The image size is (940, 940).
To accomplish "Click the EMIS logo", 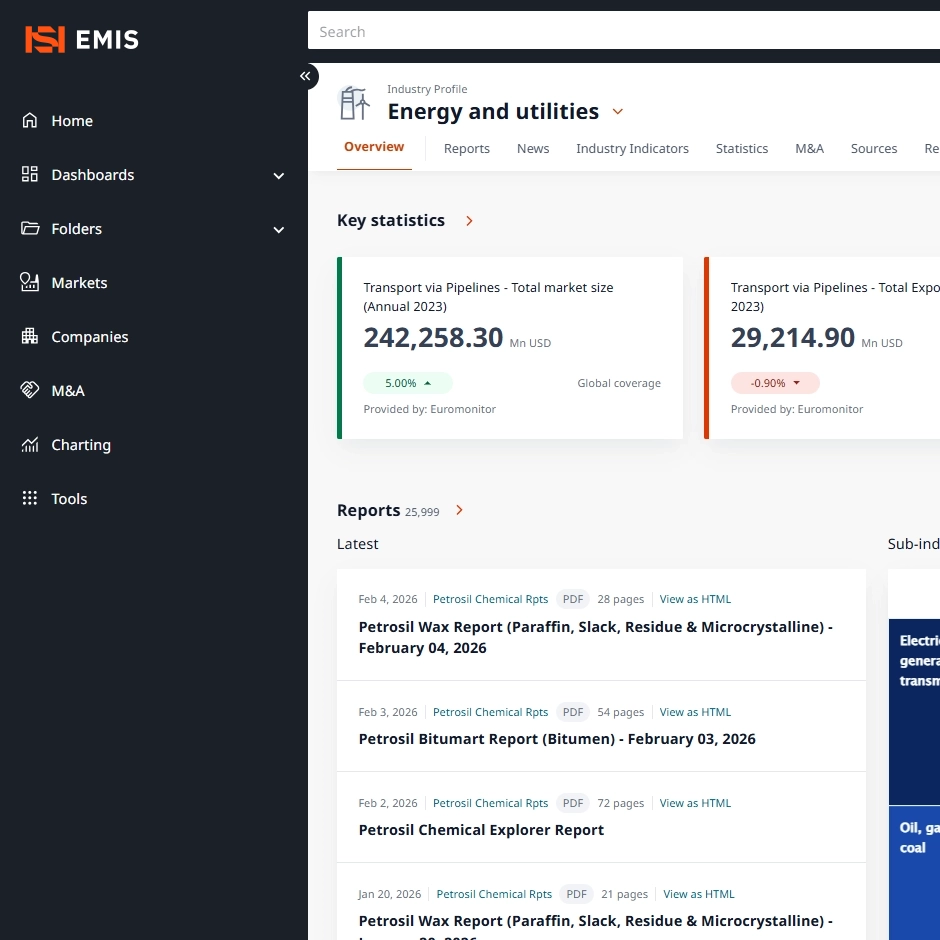I will [82, 40].
